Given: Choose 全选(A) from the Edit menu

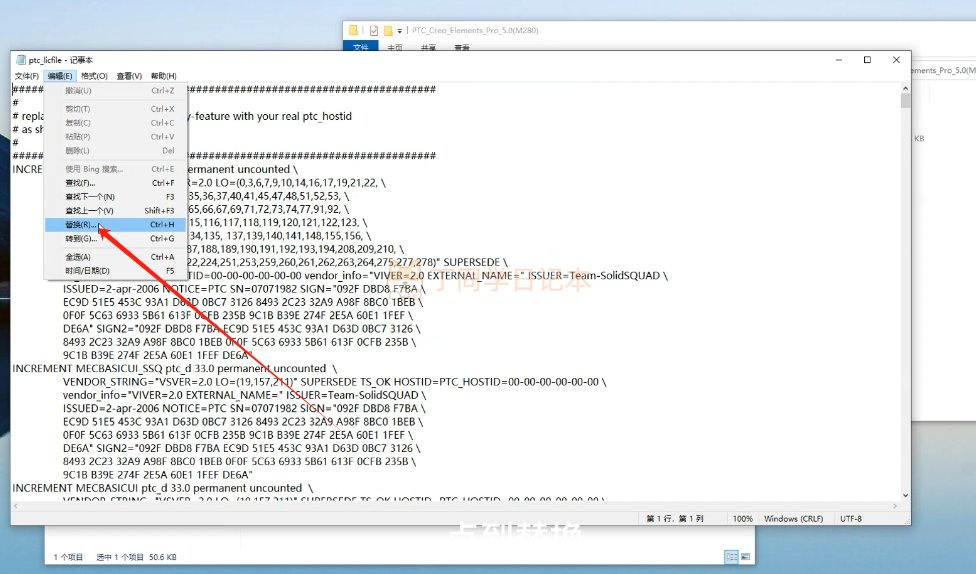Looking at the screenshot, I should point(115,256).
